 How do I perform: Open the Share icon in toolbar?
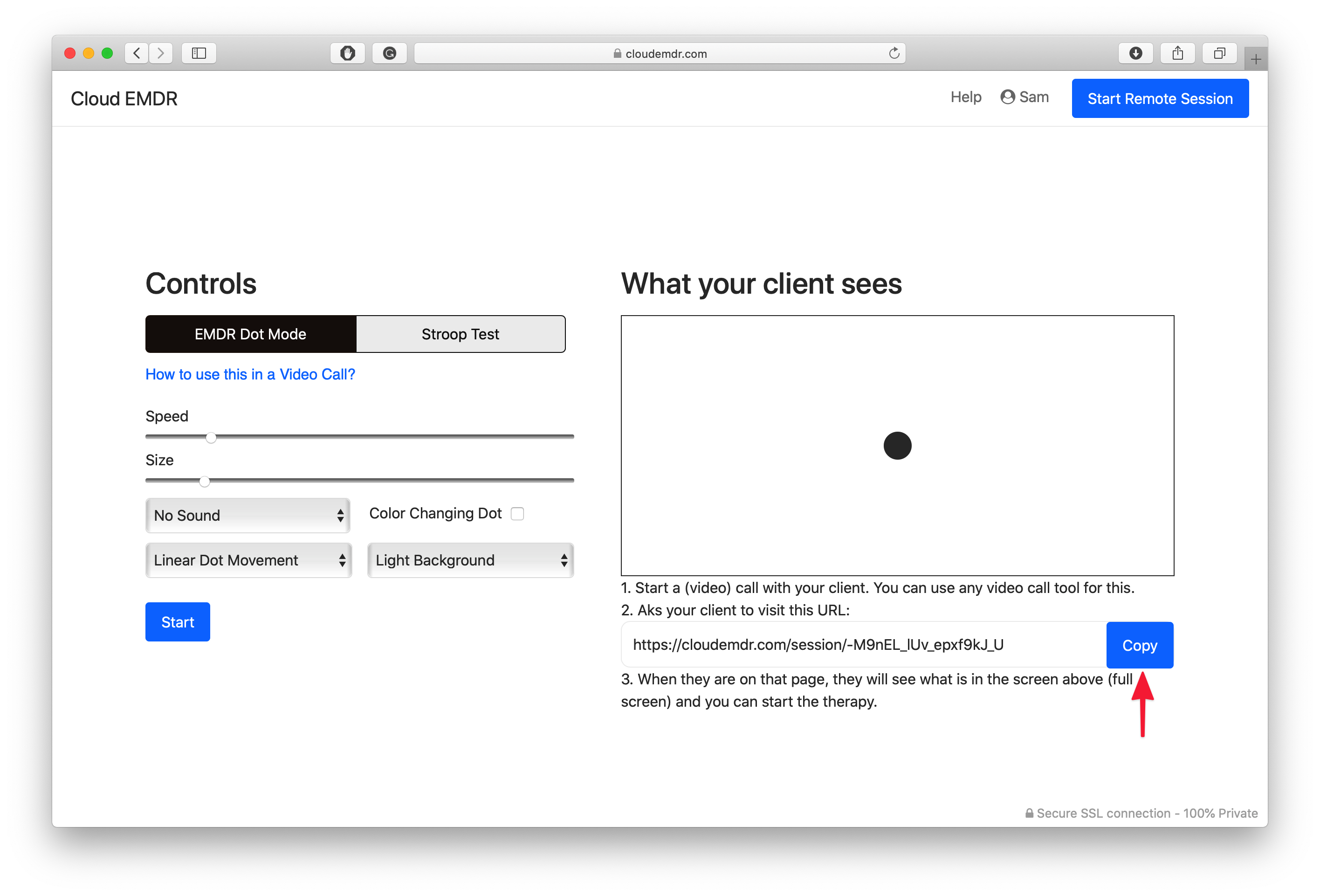pos(1177,54)
